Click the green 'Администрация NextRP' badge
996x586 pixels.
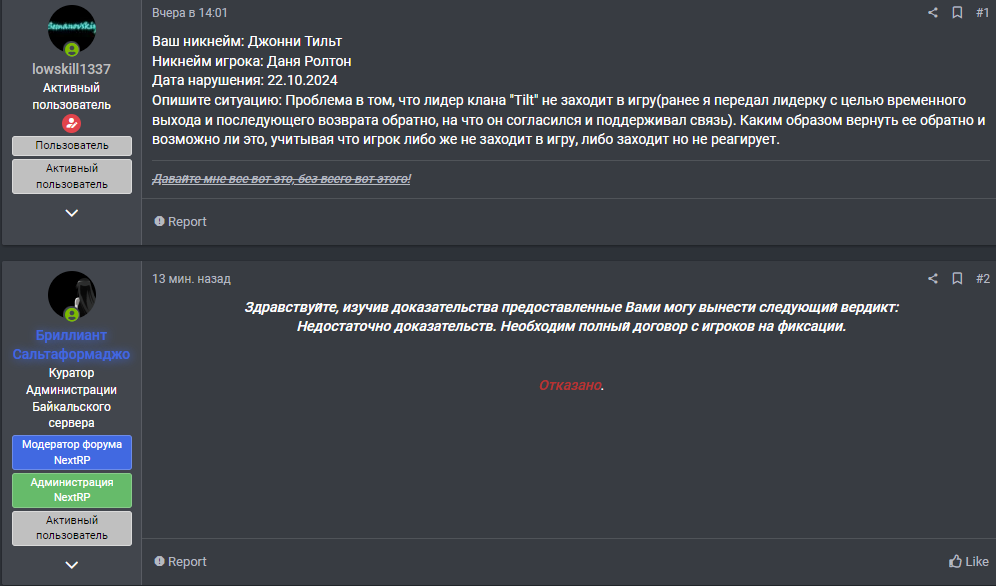click(x=71, y=490)
